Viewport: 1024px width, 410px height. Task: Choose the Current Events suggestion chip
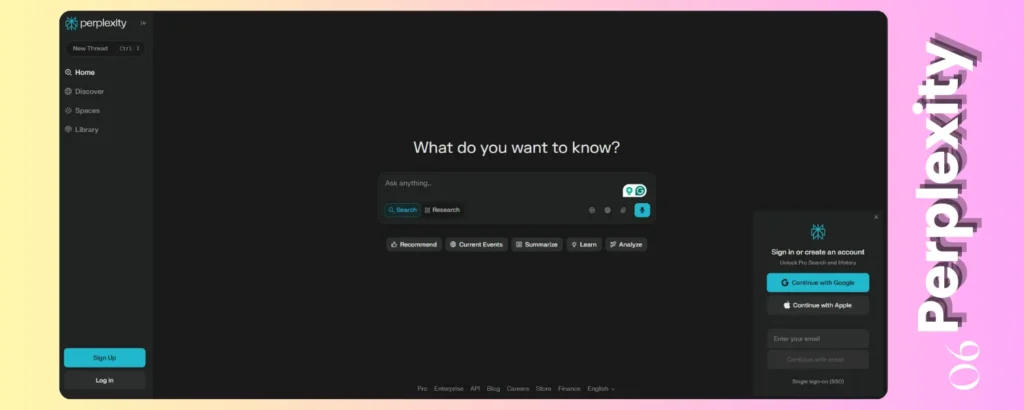click(476, 244)
